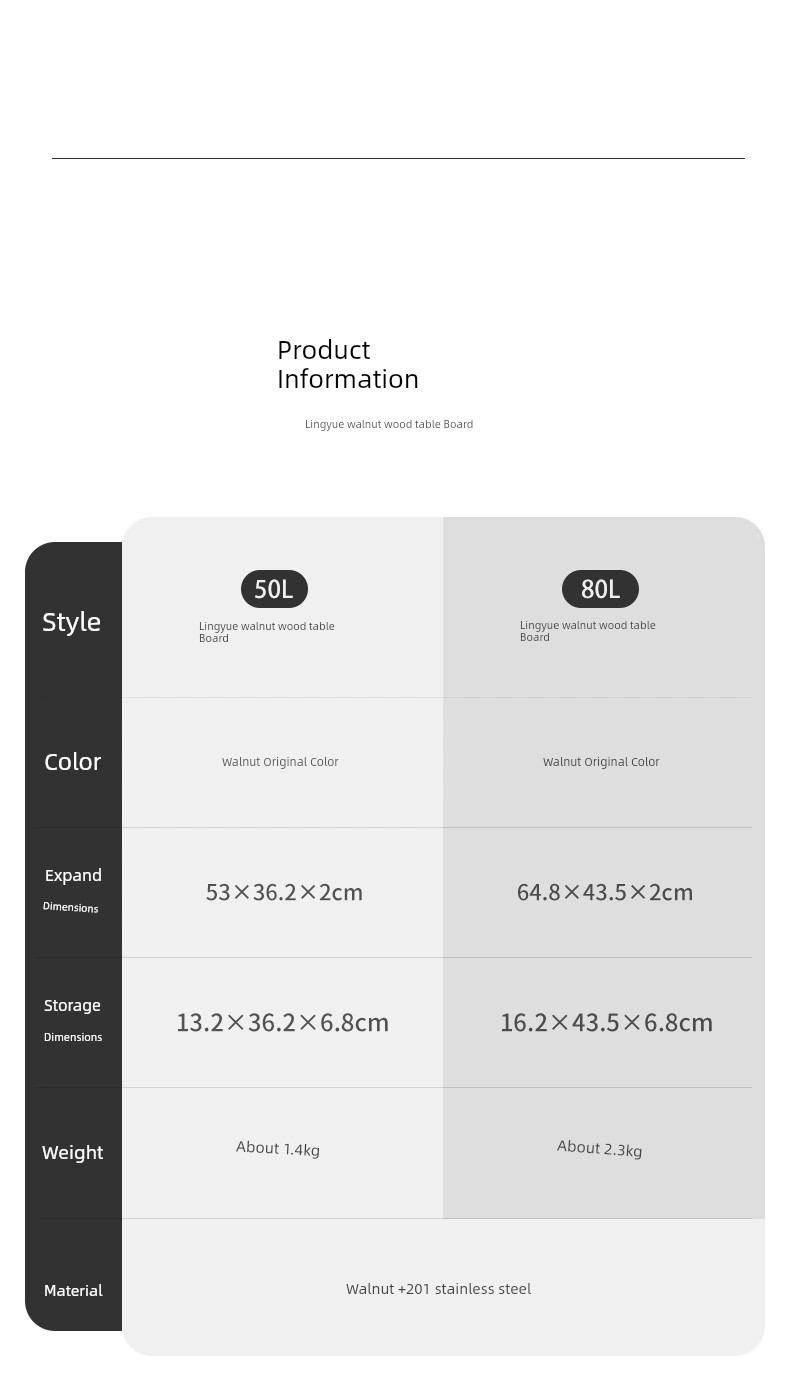Click the Product Information heading
The width and height of the screenshot is (790, 1398).
tap(347, 364)
